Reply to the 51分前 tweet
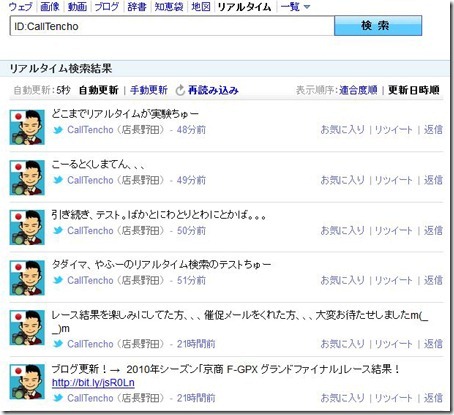 coord(433,280)
